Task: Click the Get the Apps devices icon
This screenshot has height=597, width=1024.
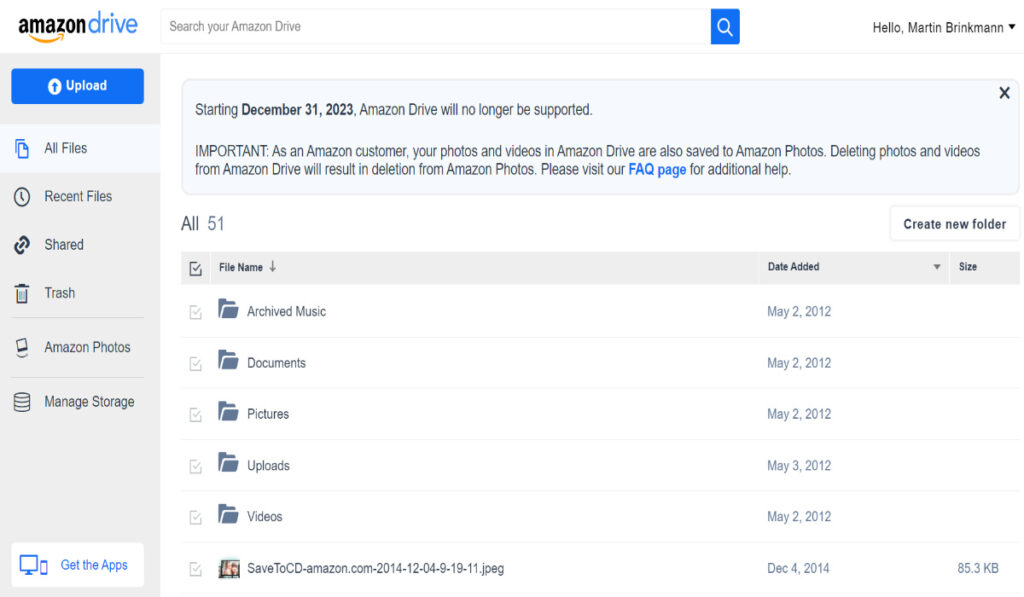Action: coord(33,565)
